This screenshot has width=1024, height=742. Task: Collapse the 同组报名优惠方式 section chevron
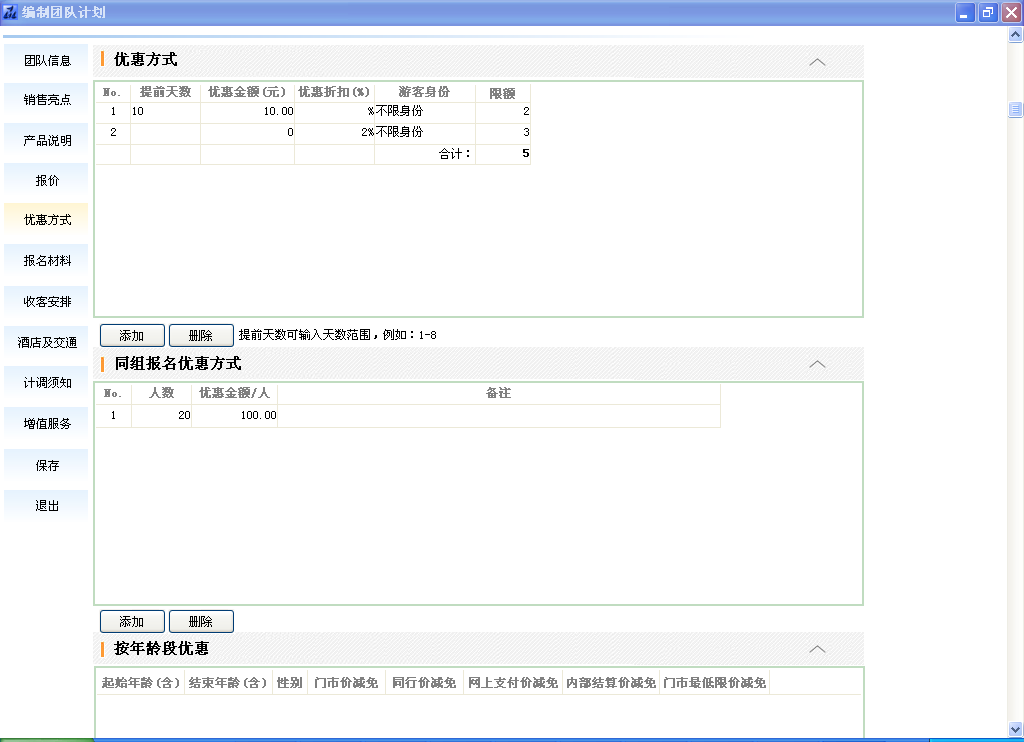[x=817, y=364]
